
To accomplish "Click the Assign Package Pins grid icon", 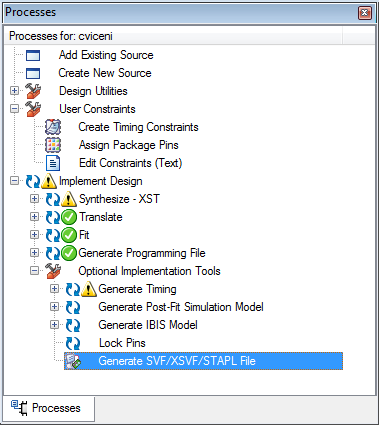I will pyautogui.click(x=53, y=145).
